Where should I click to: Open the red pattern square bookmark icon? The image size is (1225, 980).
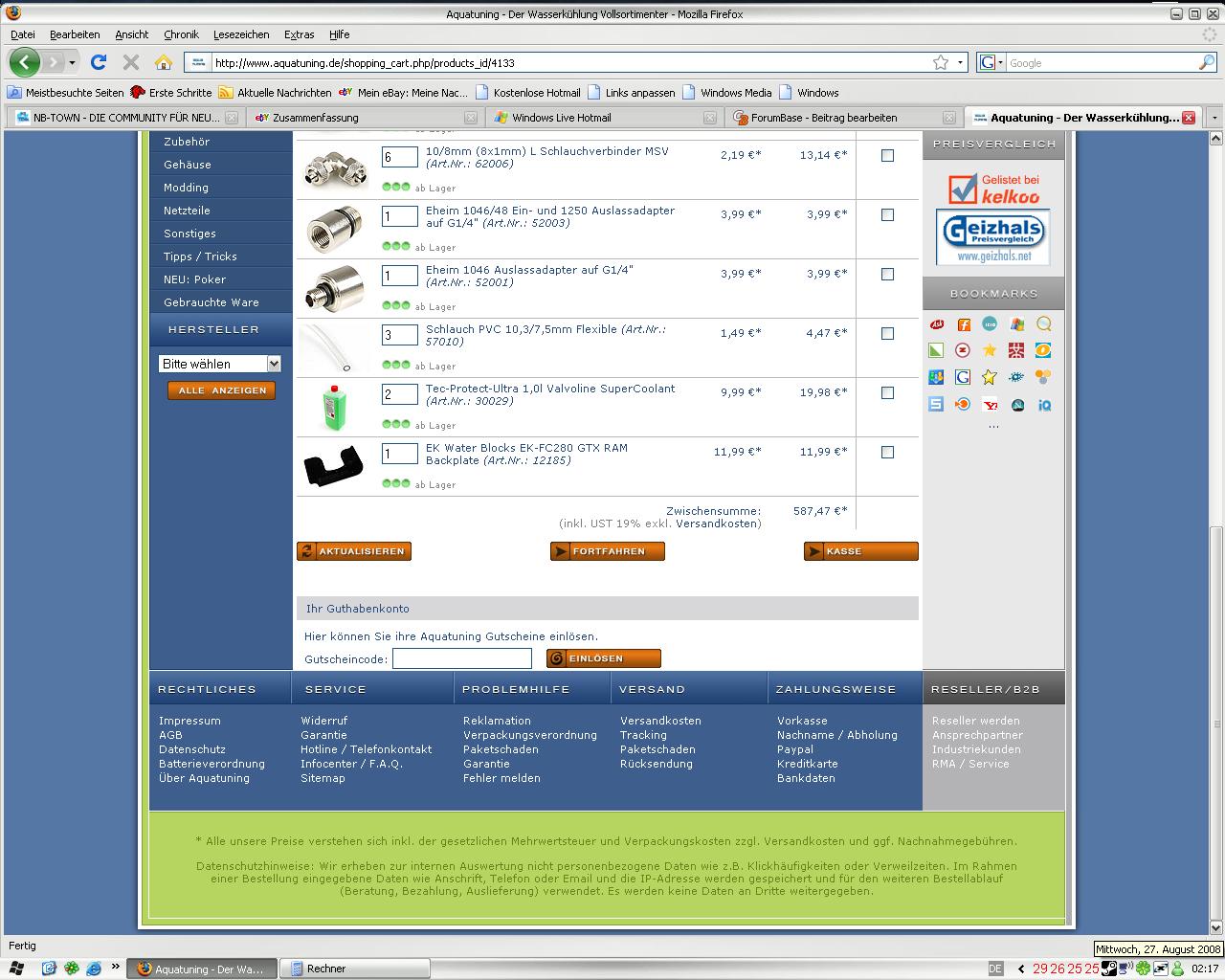click(x=1016, y=350)
